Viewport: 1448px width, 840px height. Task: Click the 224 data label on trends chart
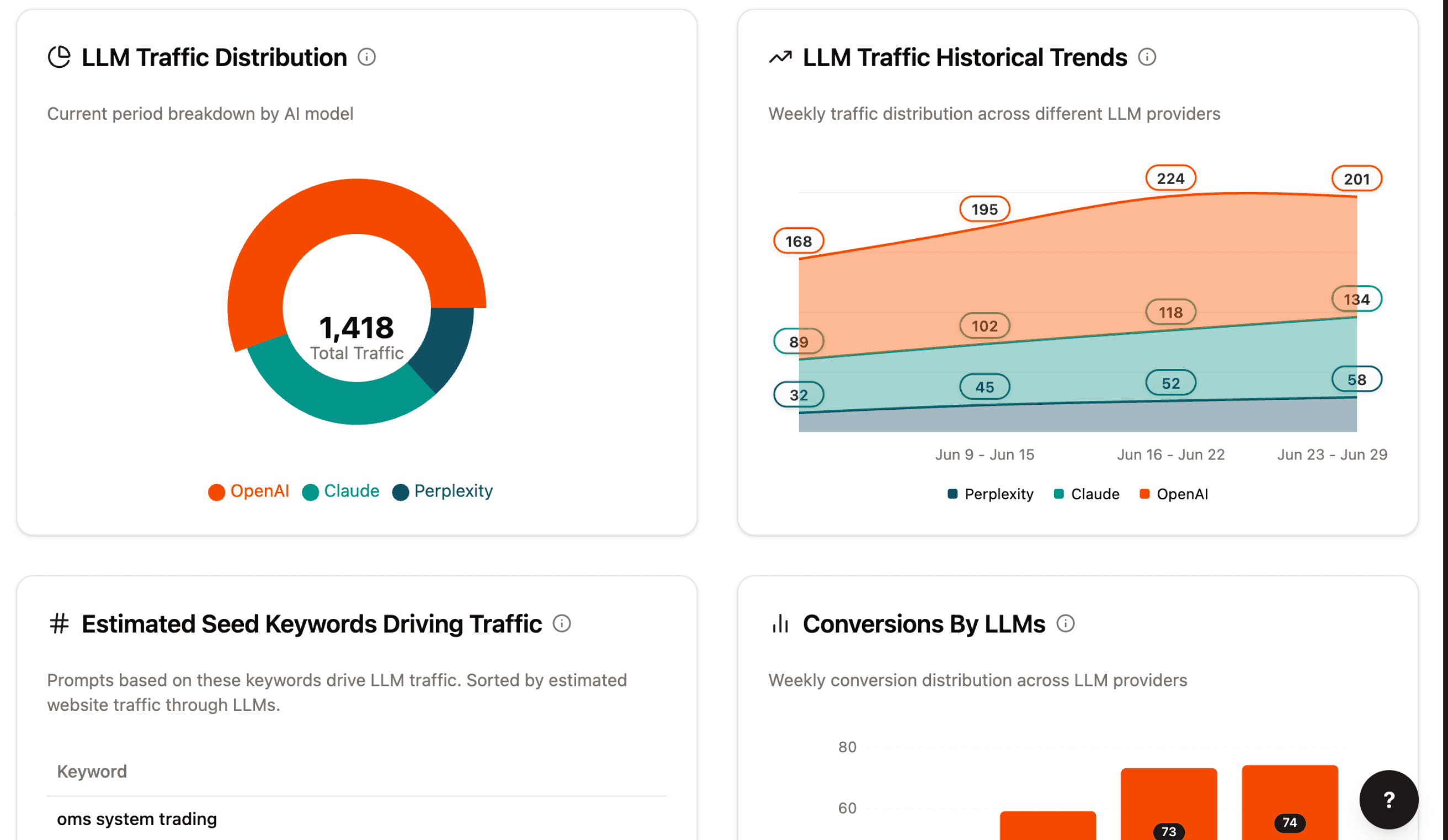1170,179
